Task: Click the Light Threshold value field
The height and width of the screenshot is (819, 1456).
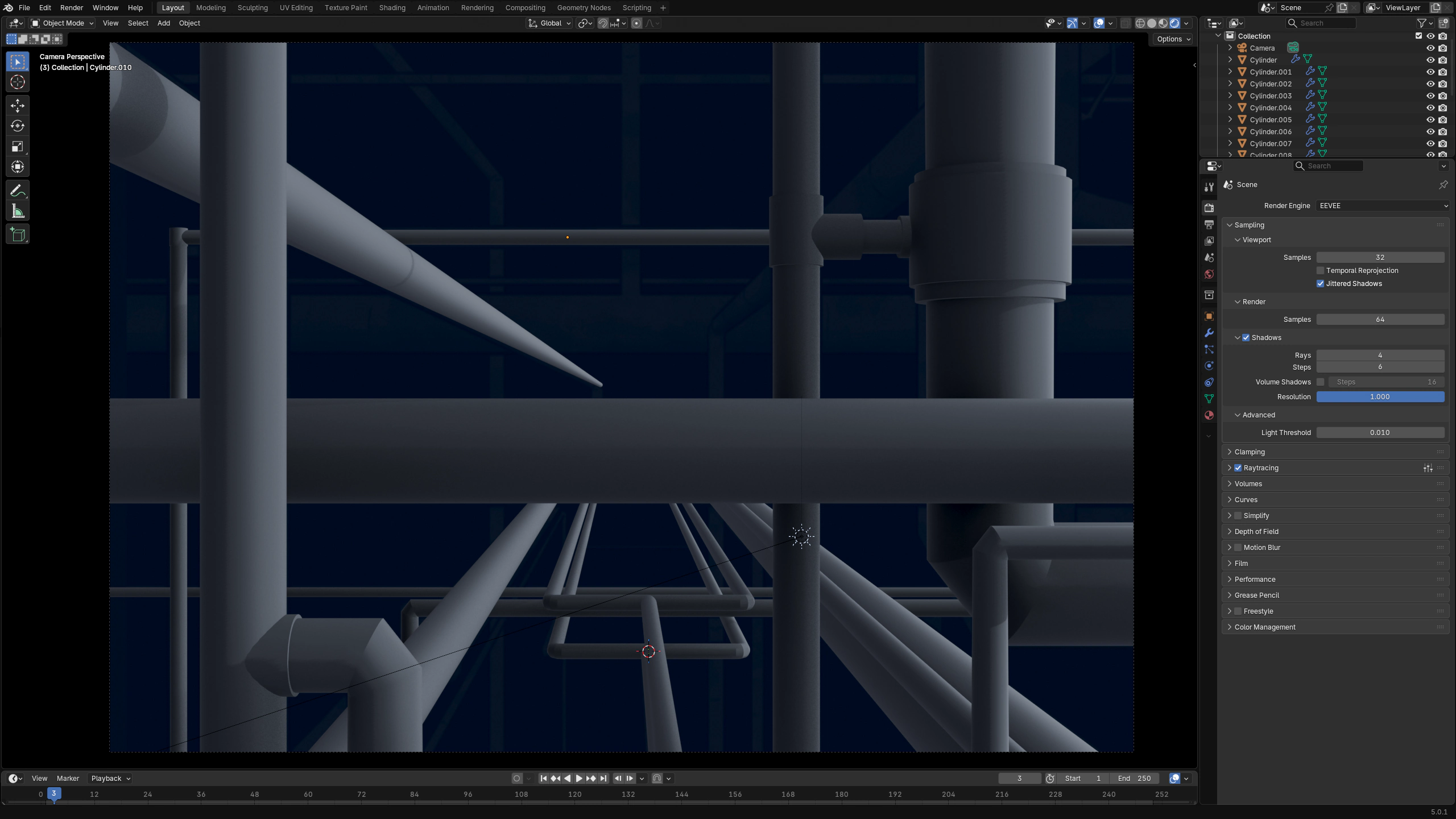Action: [x=1380, y=432]
